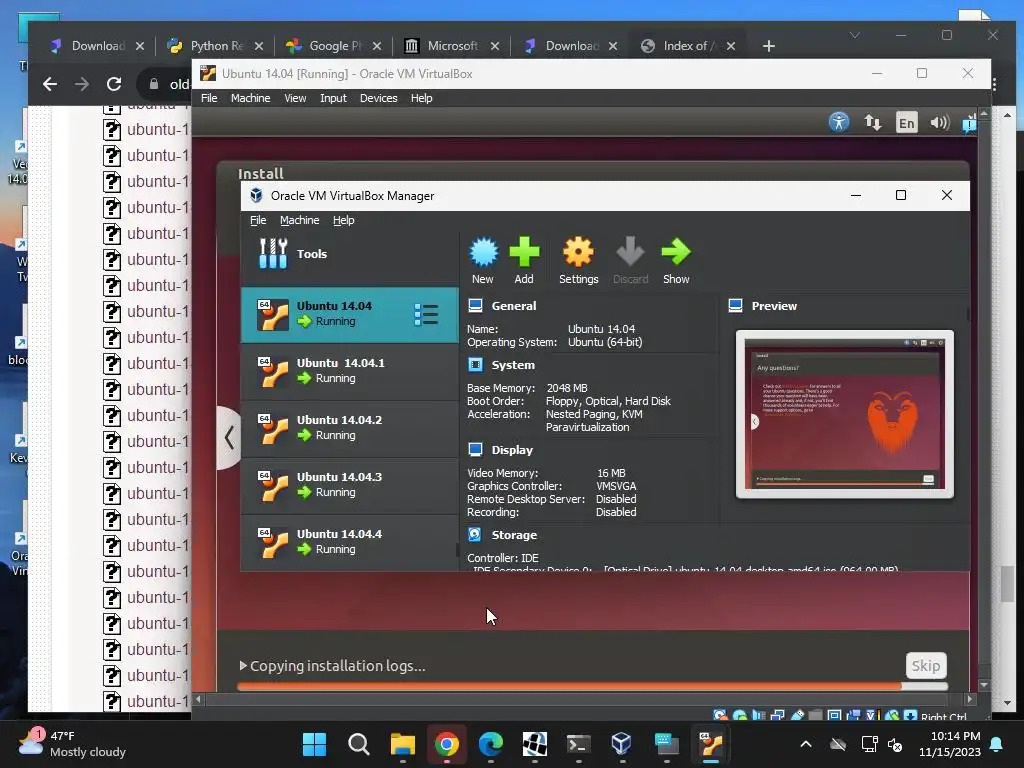1024x768 pixels.
Task: Click previous slide arrow in installer
Action: [x=229, y=438]
